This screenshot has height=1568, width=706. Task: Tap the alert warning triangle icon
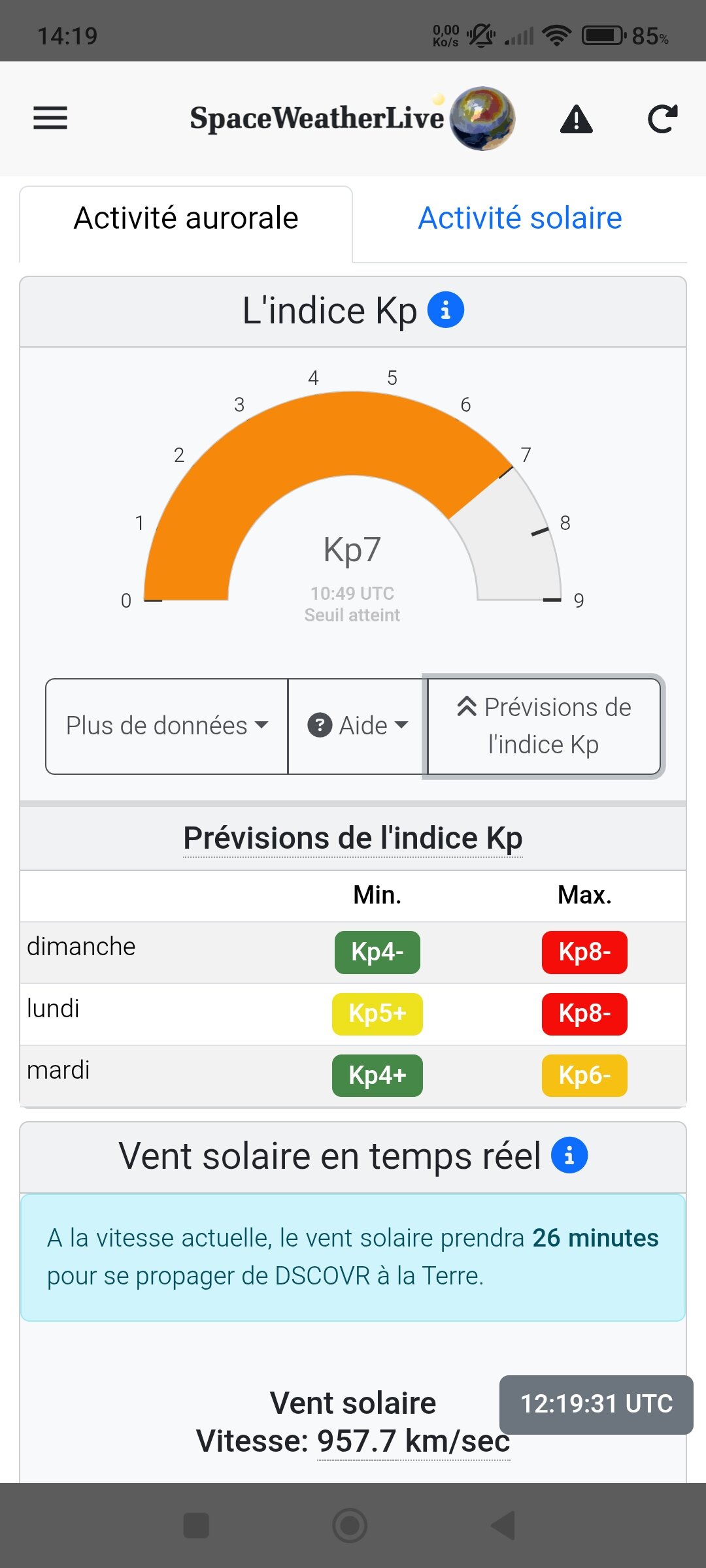(x=576, y=120)
